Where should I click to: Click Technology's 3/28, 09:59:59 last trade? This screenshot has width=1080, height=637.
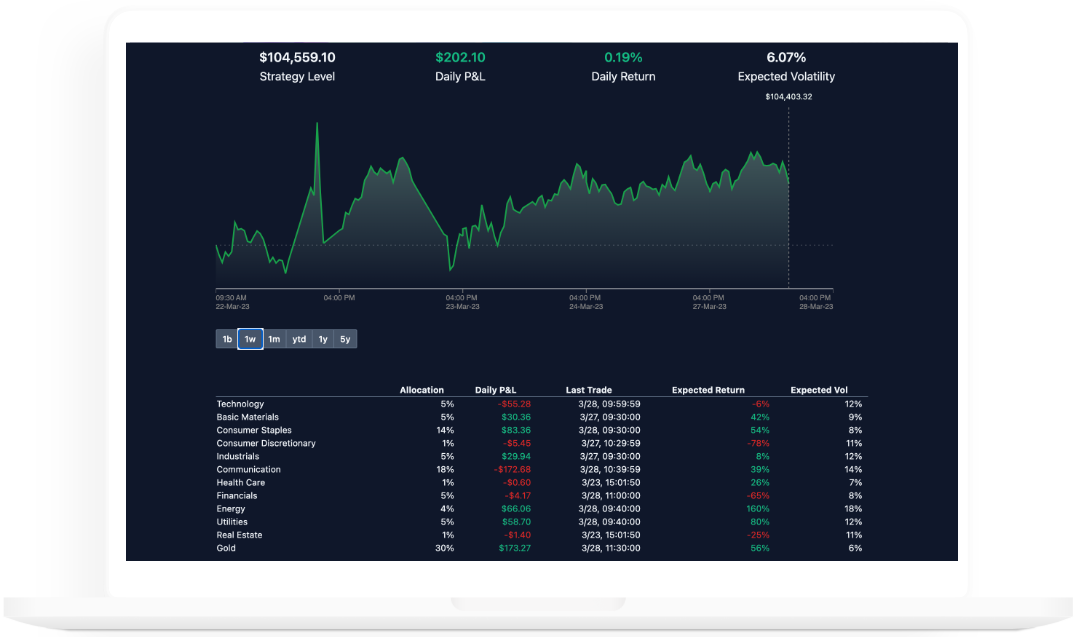pyautogui.click(x=610, y=404)
